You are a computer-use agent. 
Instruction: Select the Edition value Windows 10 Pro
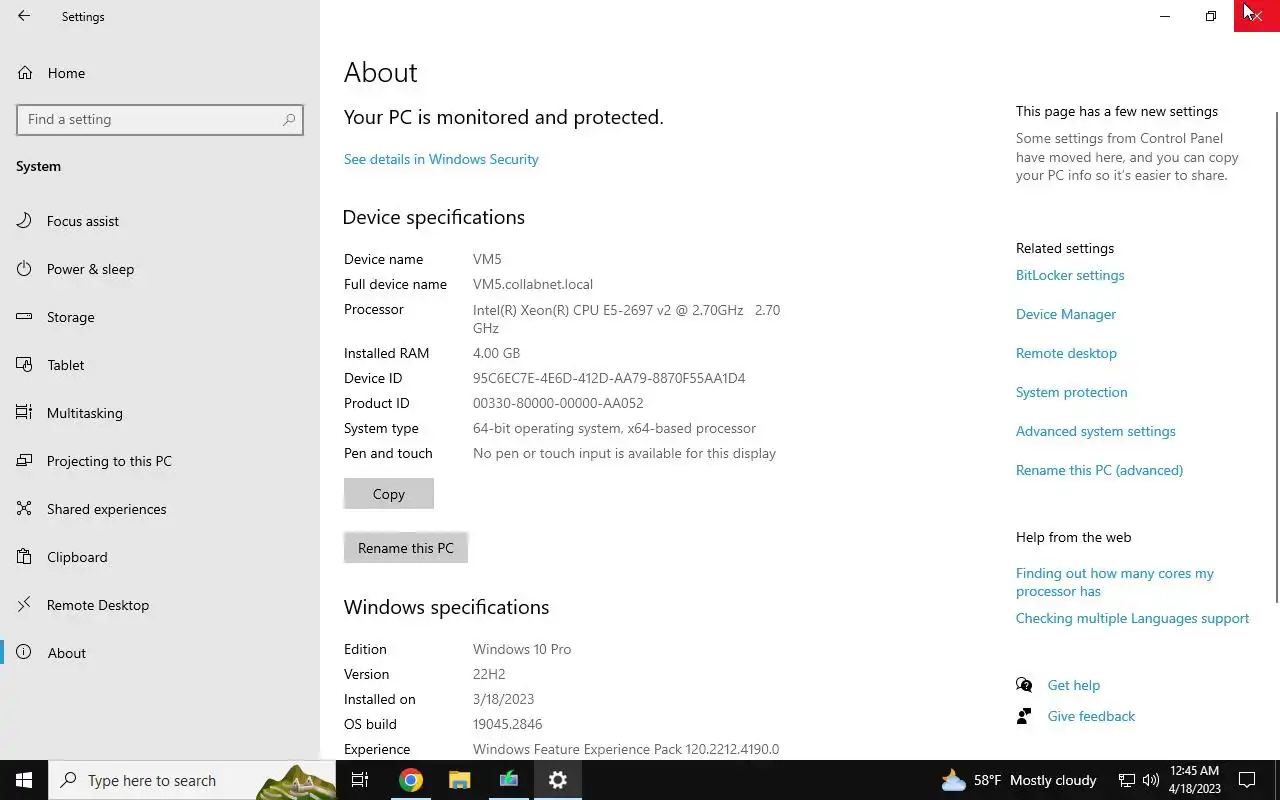pyautogui.click(x=522, y=649)
